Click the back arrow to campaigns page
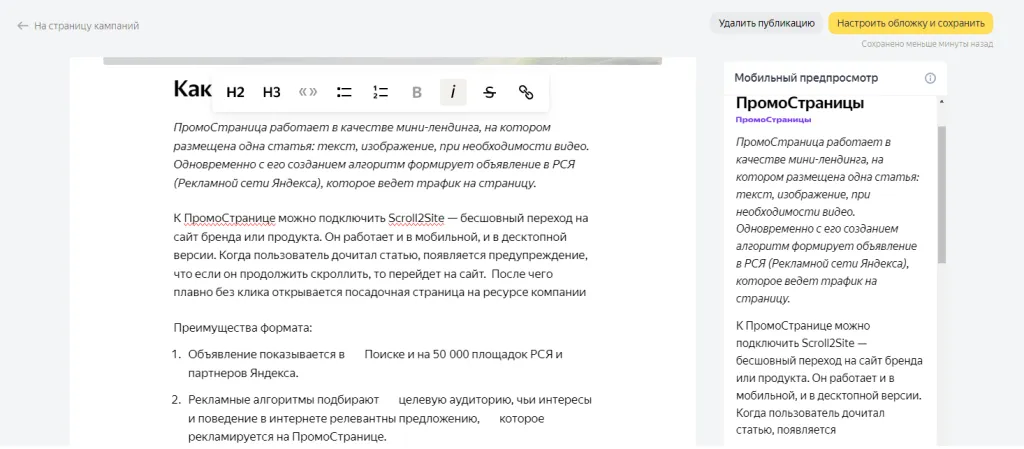1024x449 pixels. tap(23, 25)
